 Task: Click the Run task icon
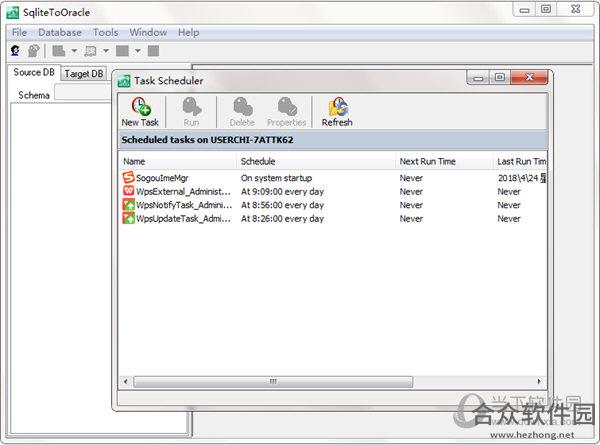[x=191, y=106]
